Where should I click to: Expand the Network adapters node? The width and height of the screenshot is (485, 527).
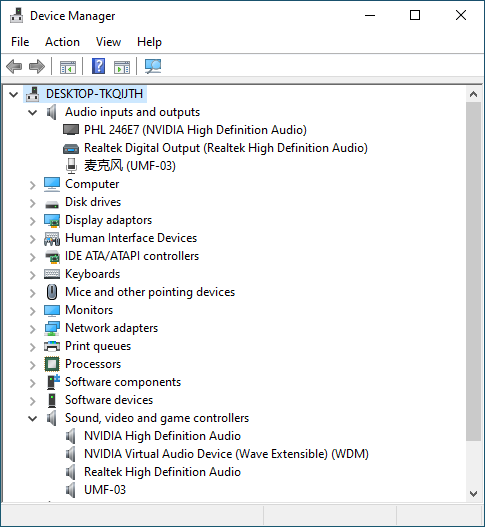pyautogui.click(x=33, y=329)
